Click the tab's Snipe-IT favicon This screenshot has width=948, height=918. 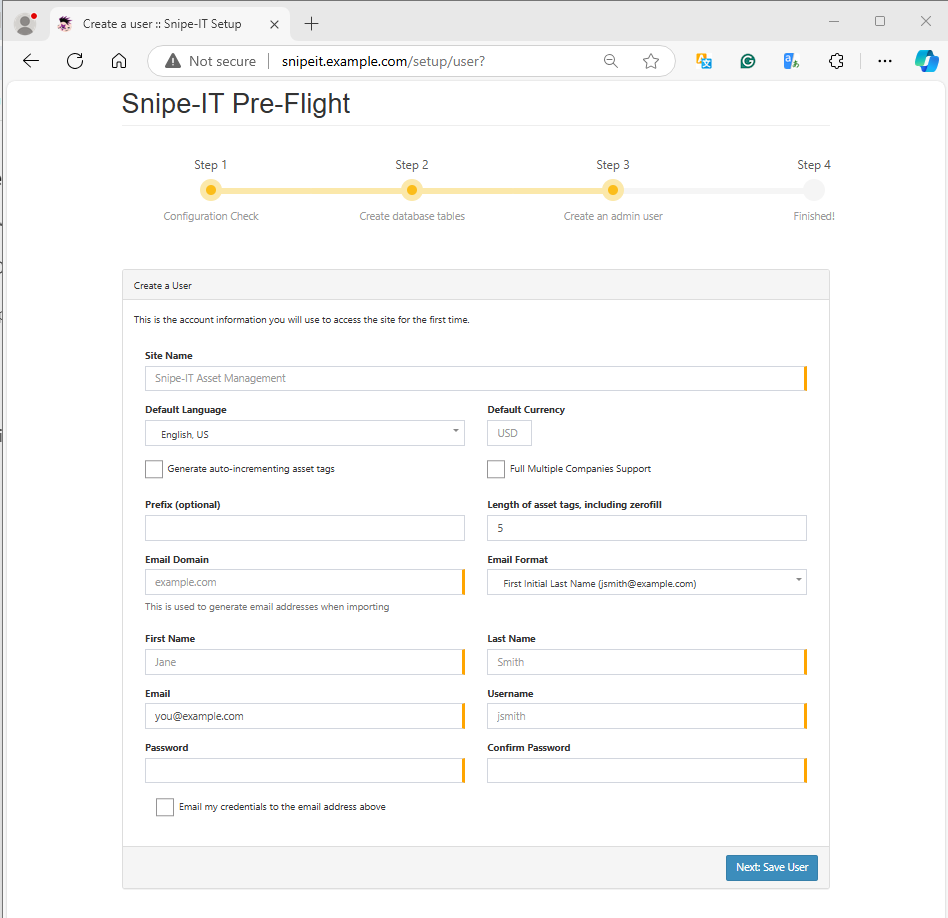[65, 24]
